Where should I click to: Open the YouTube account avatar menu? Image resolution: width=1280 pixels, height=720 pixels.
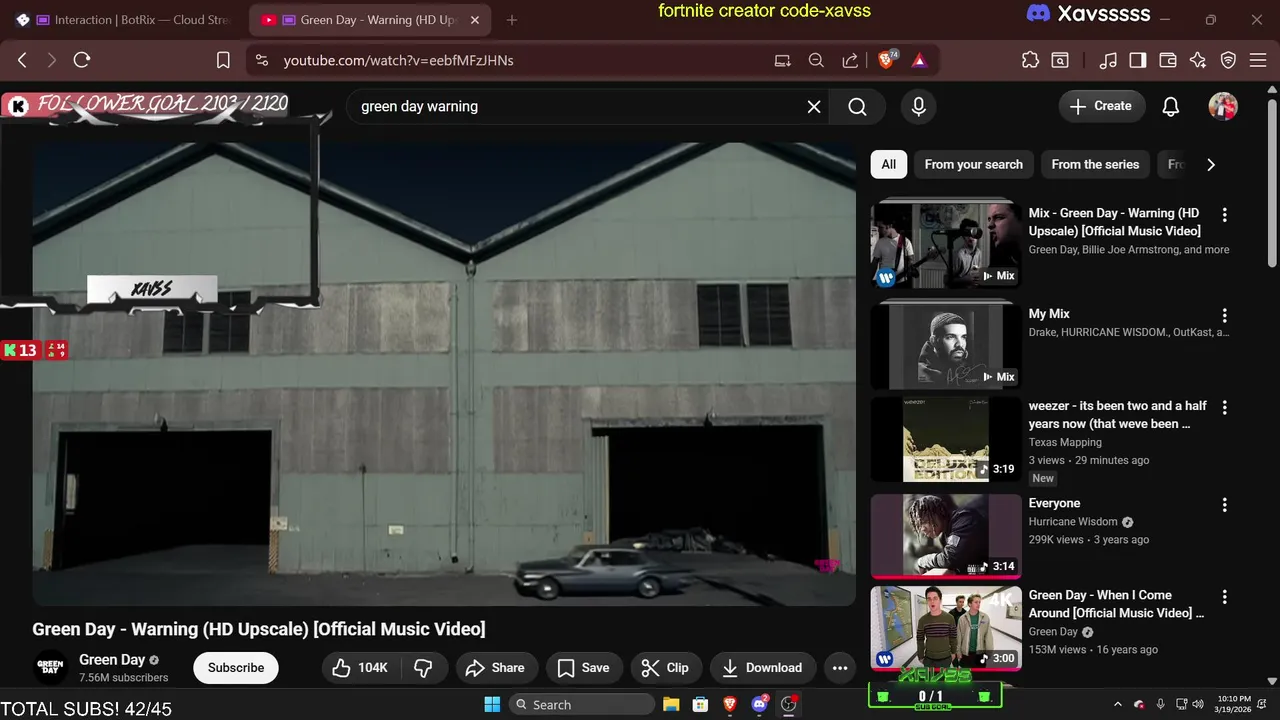click(x=1223, y=106)
